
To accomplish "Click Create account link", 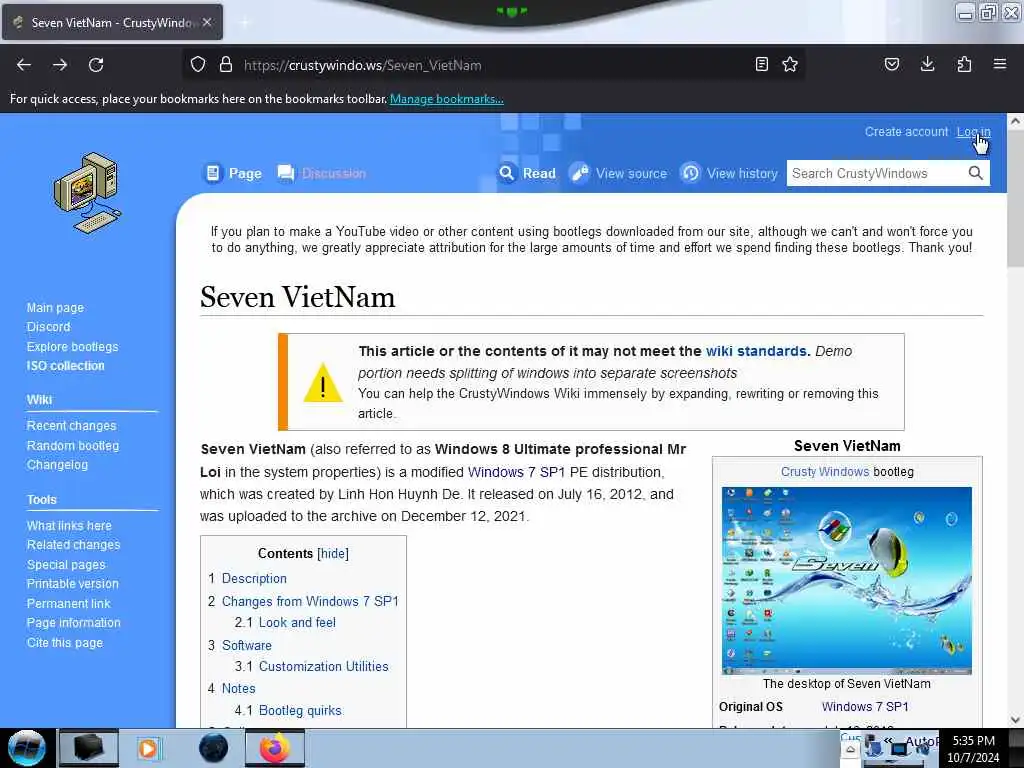I will [906, 131].
